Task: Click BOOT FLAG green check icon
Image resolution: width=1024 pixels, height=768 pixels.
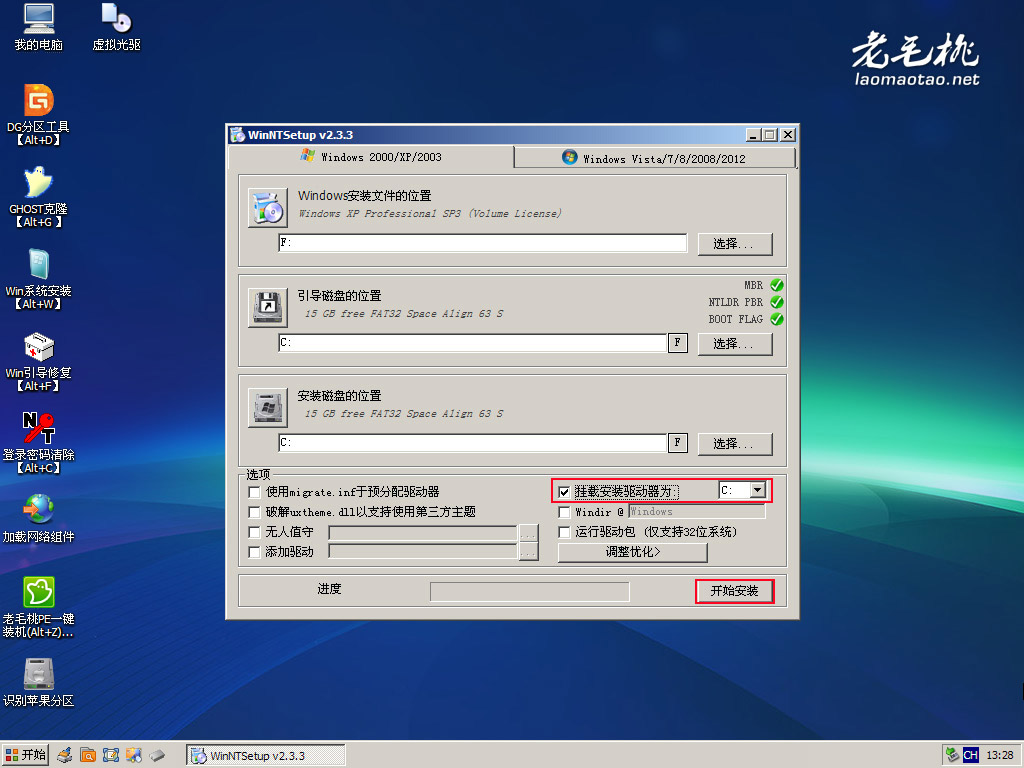Action: [776, 319]
